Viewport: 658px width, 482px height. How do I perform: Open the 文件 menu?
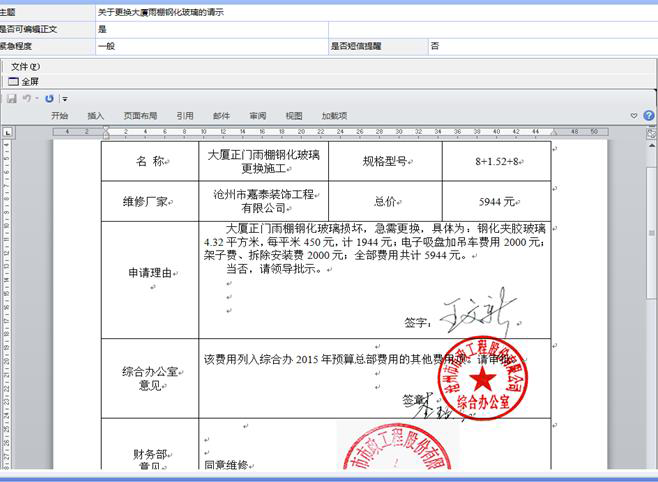(x=25, y=66)
